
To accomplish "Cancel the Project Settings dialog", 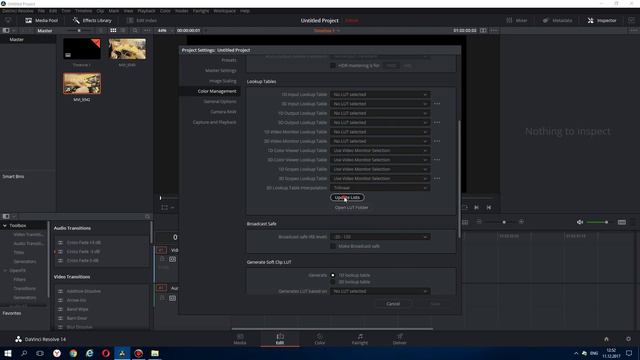I will (393, 304).
